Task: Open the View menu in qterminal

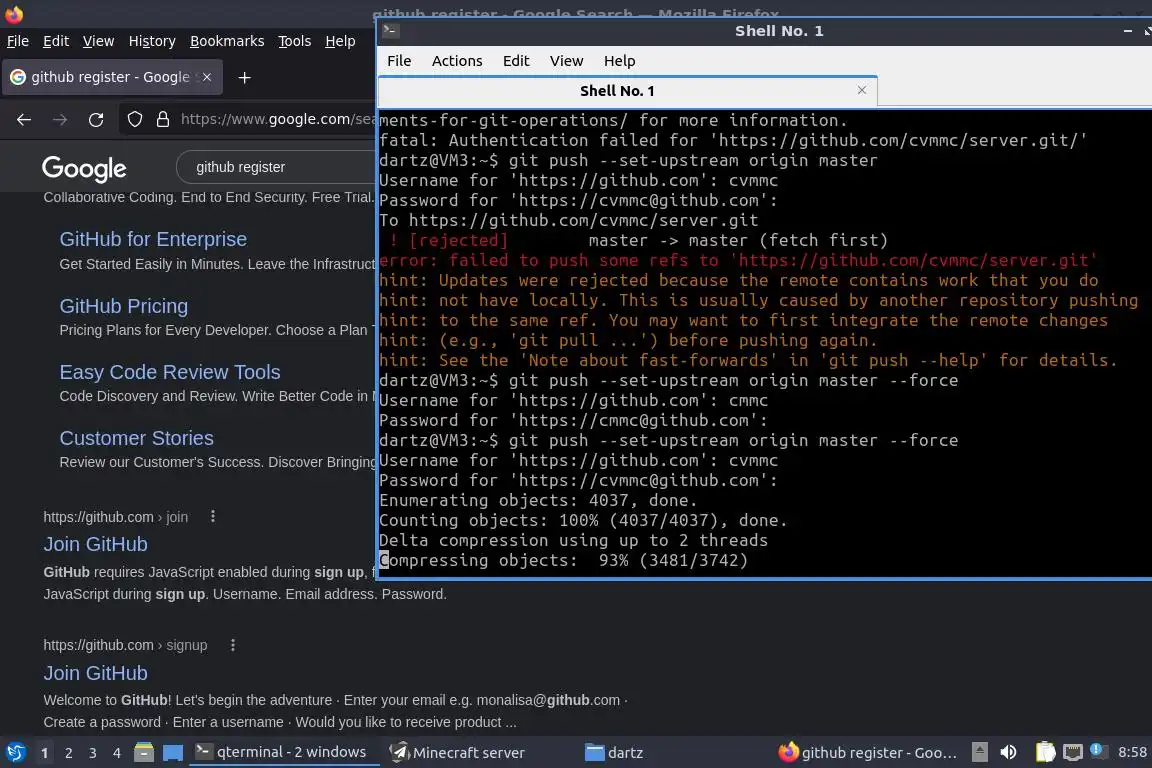Action: [566, 61]
